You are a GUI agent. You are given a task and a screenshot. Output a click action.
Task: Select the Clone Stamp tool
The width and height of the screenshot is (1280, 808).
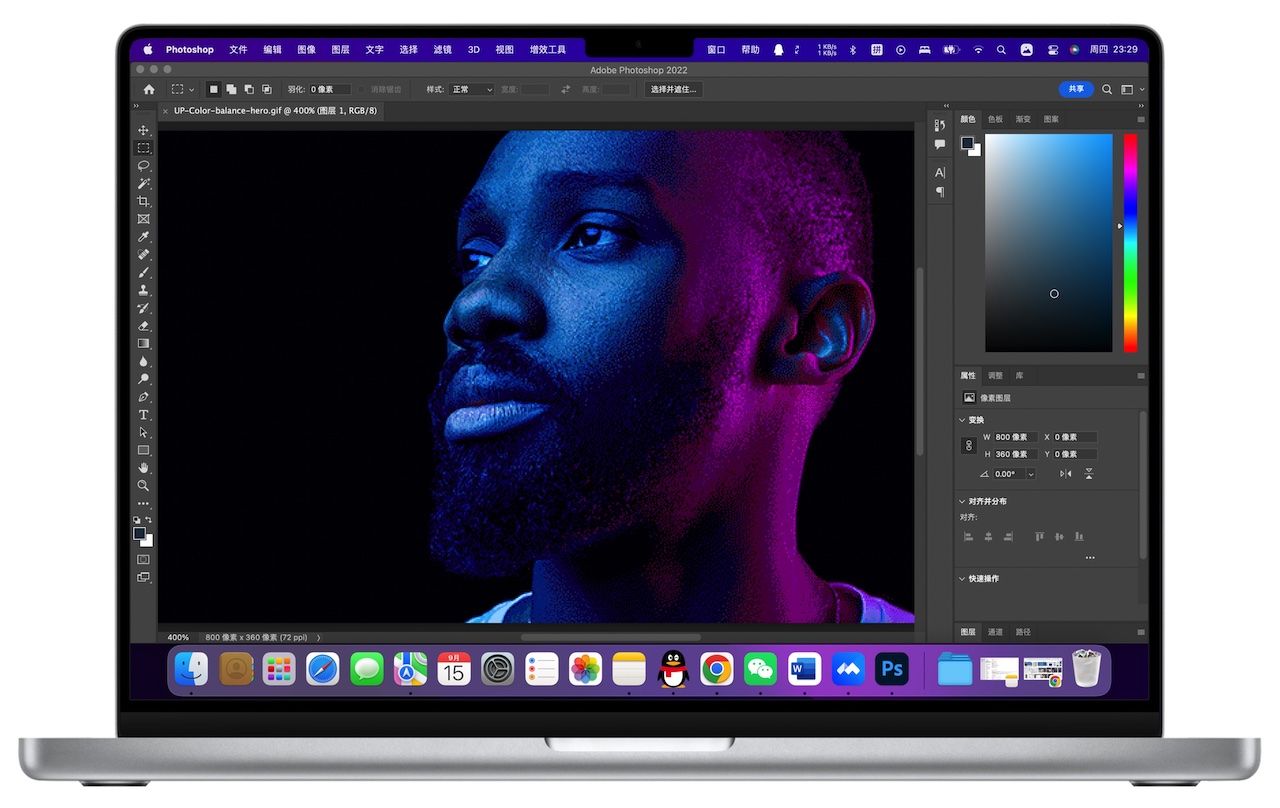click(x=143, y=290)
